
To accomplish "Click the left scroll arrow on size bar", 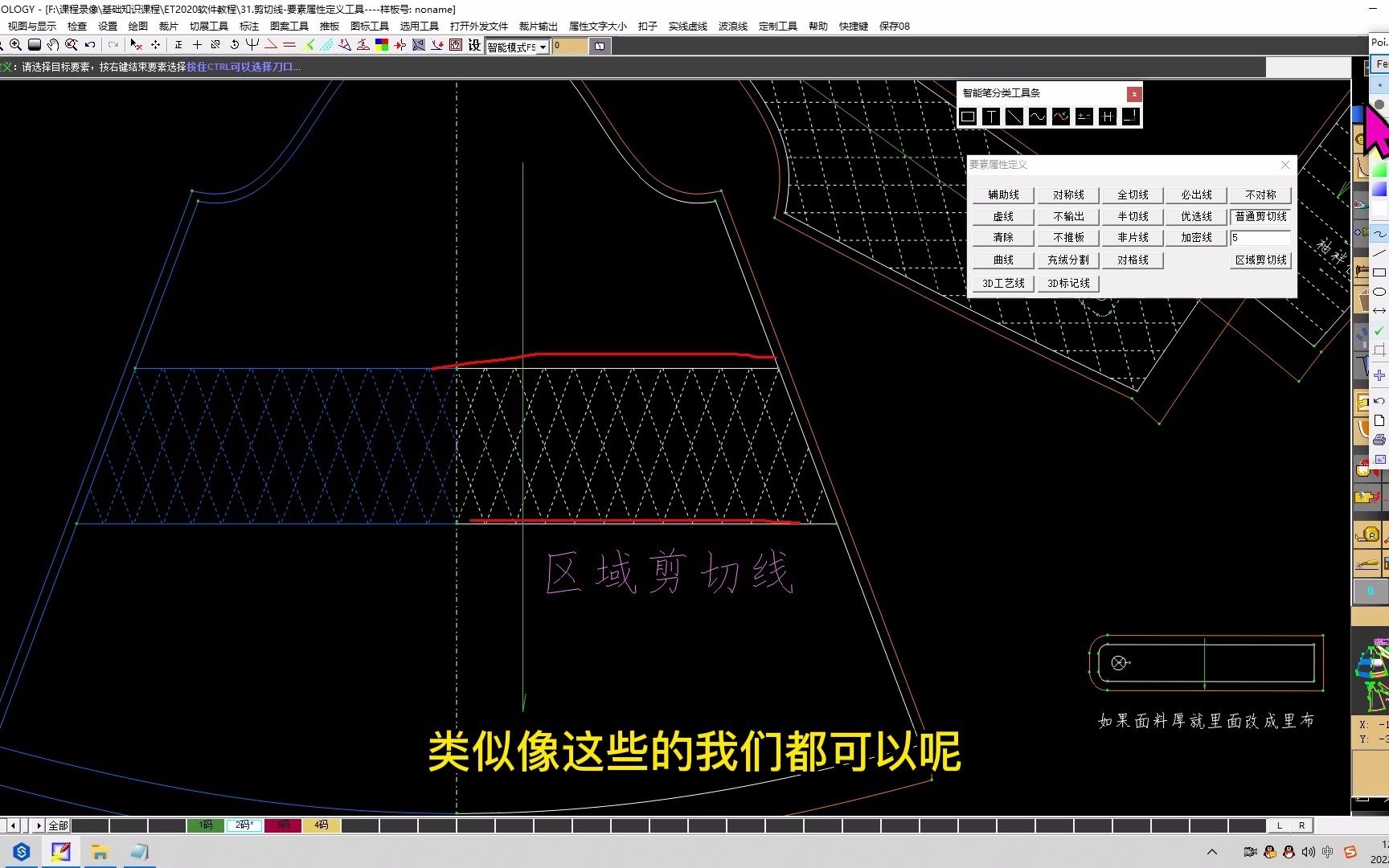I will click(x=13, y=825).
